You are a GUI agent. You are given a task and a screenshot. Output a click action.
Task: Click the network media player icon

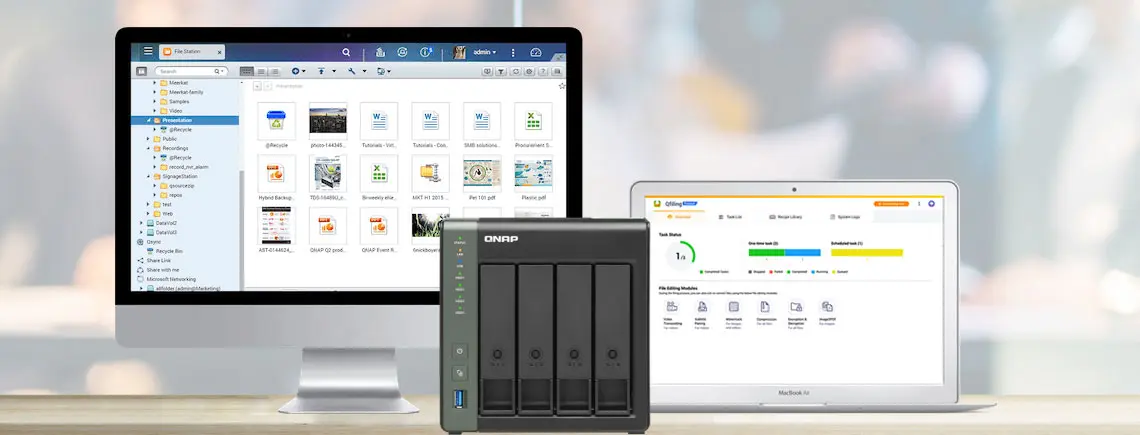pos(487,71)
